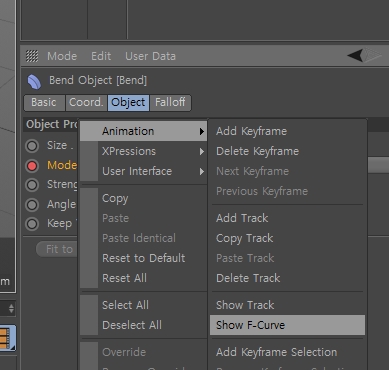Choose Reset All
Viewport: 389px width, 370px height.
(144, 278)
